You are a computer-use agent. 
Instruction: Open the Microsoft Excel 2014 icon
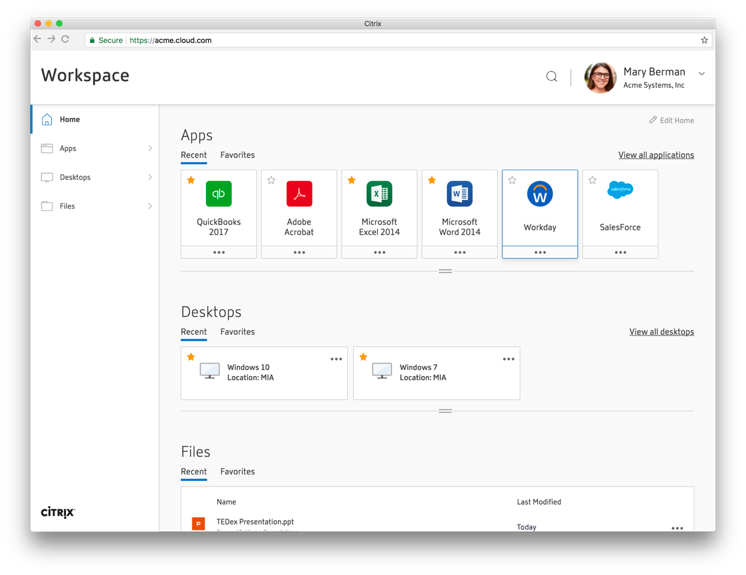(x=379, y=194)
